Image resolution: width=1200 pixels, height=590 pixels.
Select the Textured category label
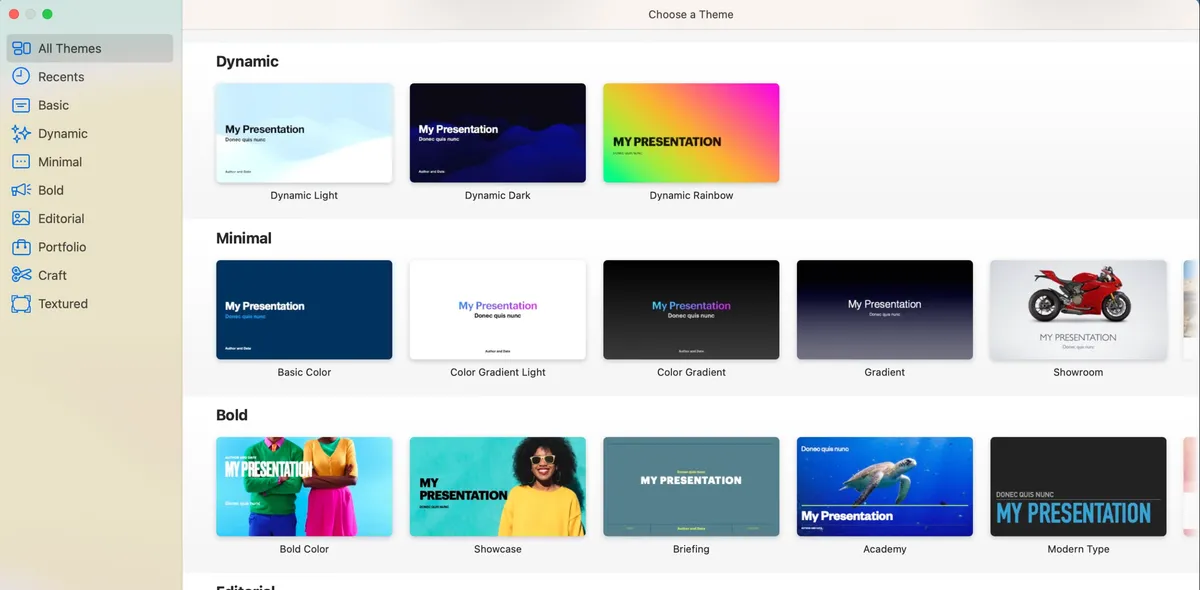point(63,303)
